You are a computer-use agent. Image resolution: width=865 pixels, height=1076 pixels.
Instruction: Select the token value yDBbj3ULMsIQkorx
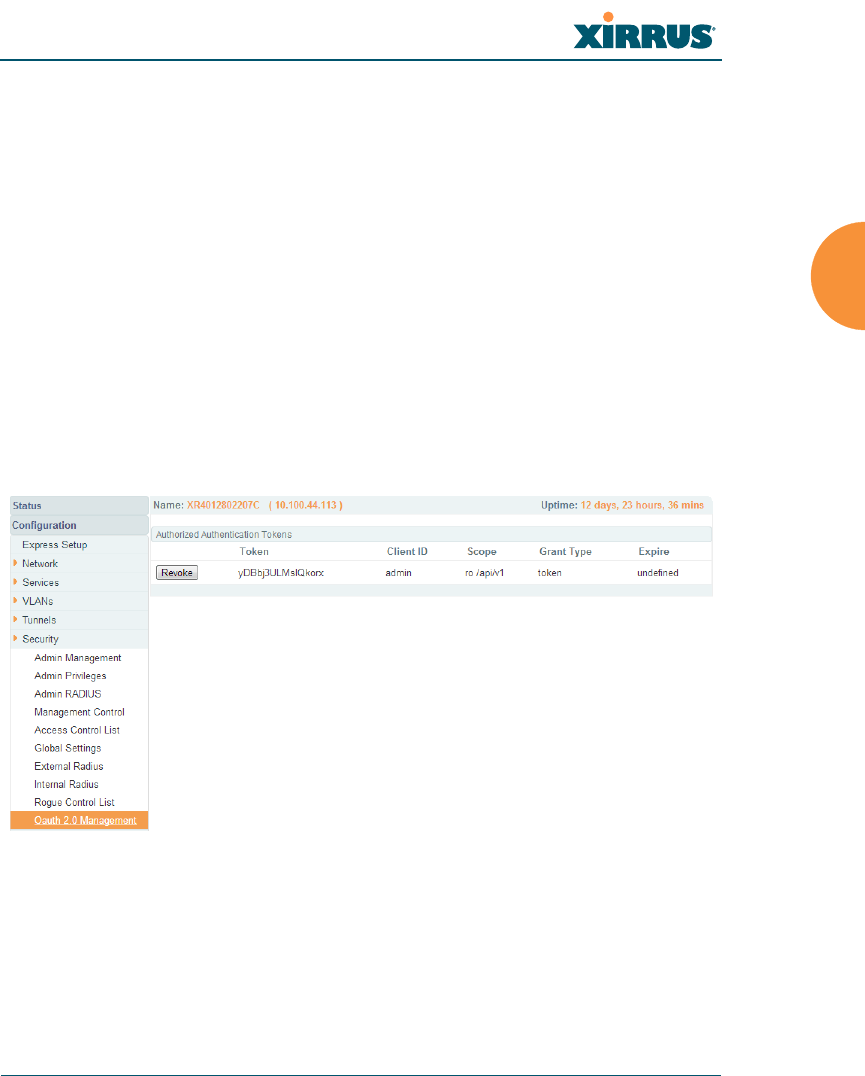click(281, 573)
